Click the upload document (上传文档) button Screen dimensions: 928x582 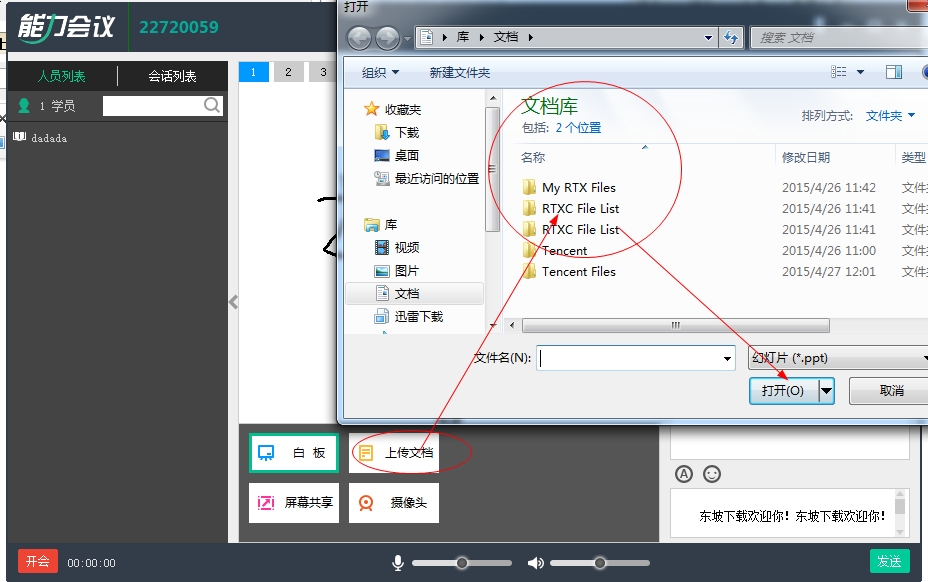(x=394, y=453)
